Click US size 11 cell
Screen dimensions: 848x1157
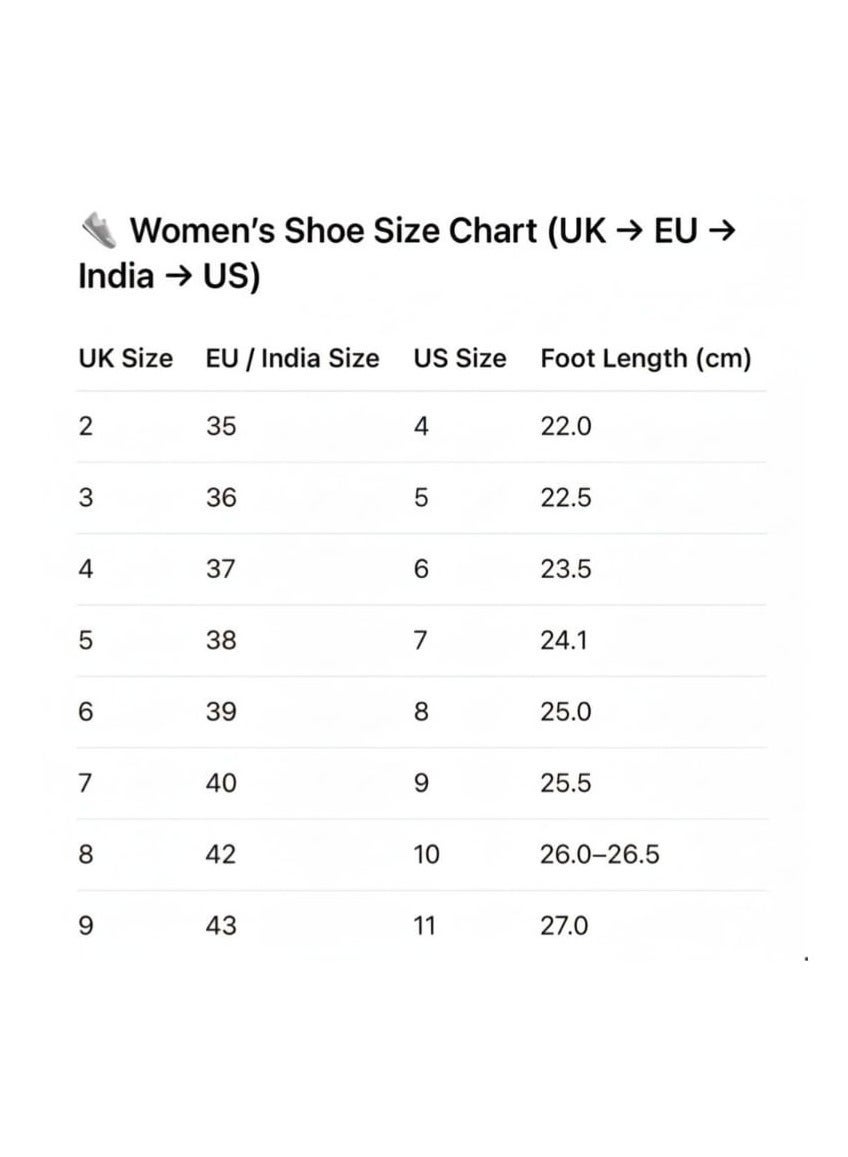(424, 925)
